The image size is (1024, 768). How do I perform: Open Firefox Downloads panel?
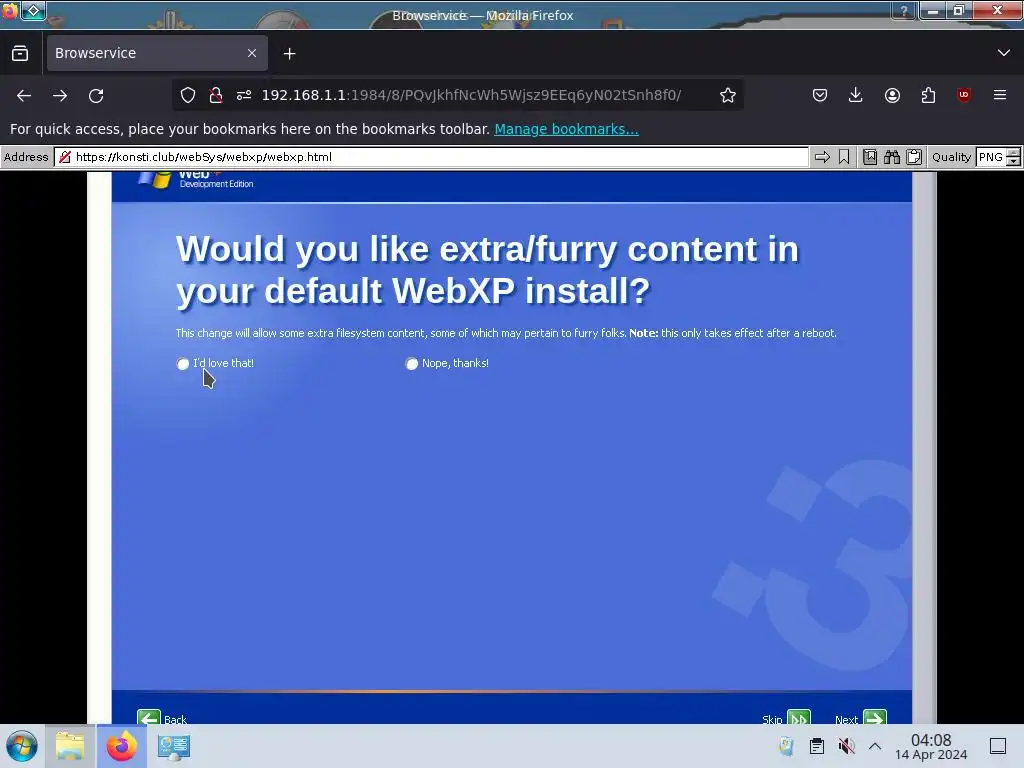pos(856,95)
